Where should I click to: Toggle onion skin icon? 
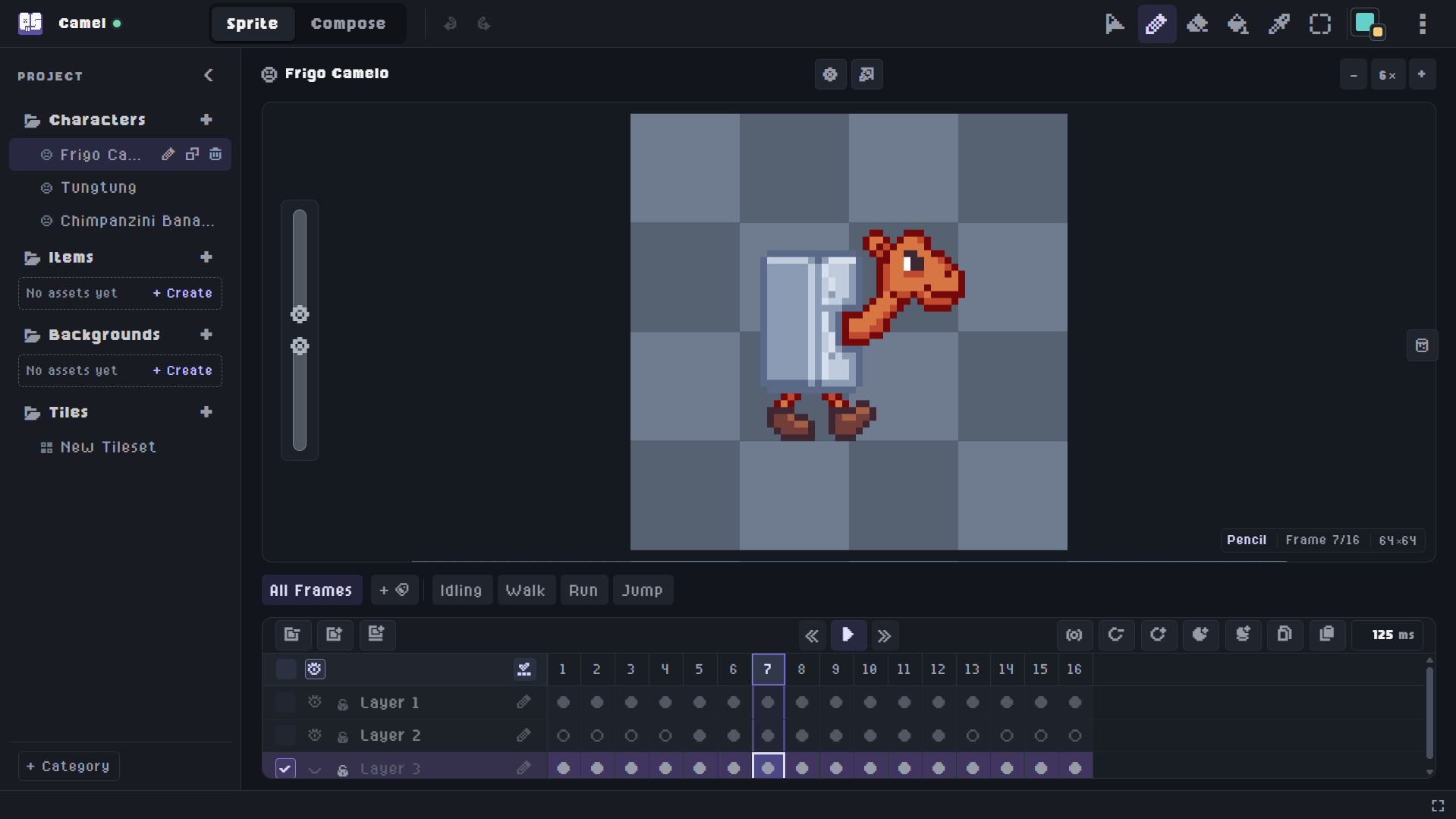(1074, 635)
